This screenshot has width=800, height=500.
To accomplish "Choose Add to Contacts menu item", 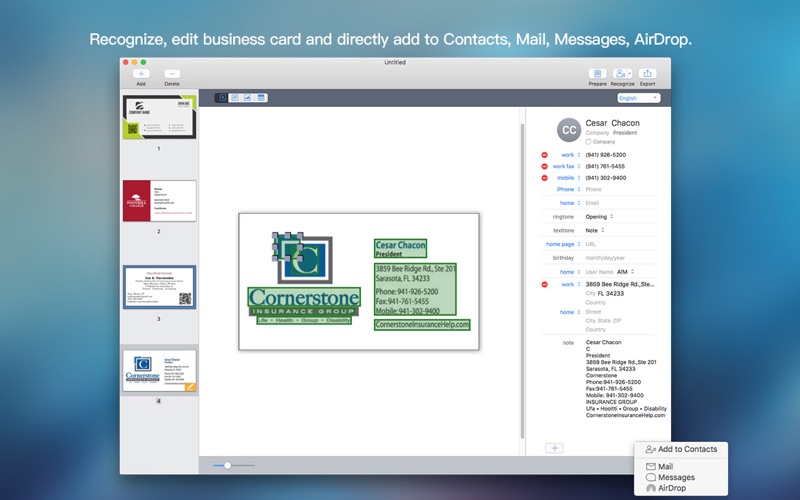I will coord(681,449).
